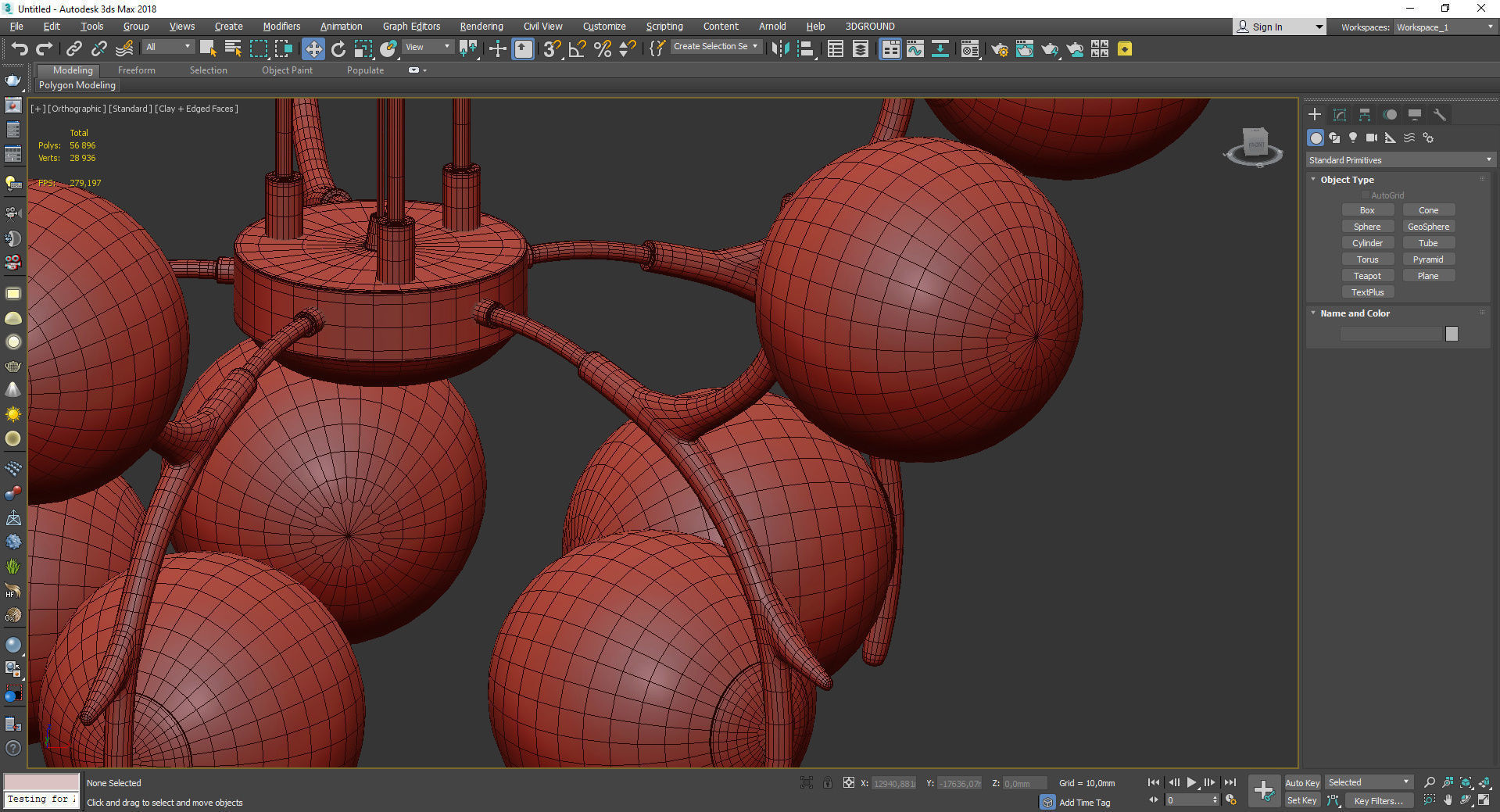Switch to the Freeform ribbon tab
The height and width of the screenshot is (812, 1500).
coord(137,70)
